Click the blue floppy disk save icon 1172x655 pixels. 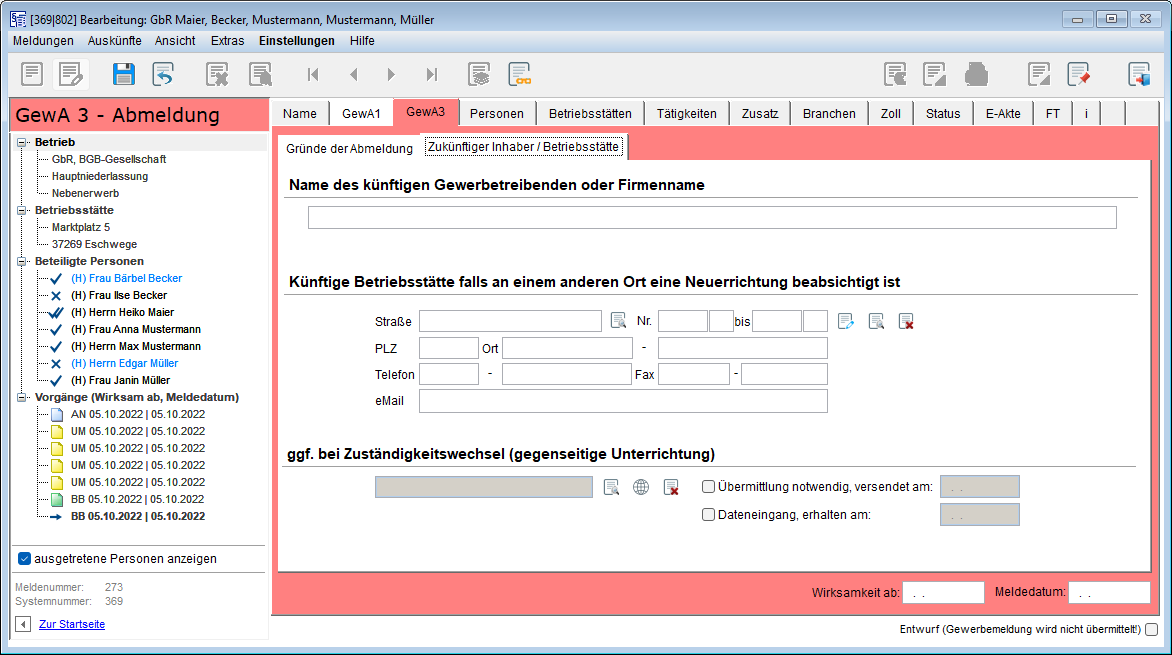coord(123,74)
